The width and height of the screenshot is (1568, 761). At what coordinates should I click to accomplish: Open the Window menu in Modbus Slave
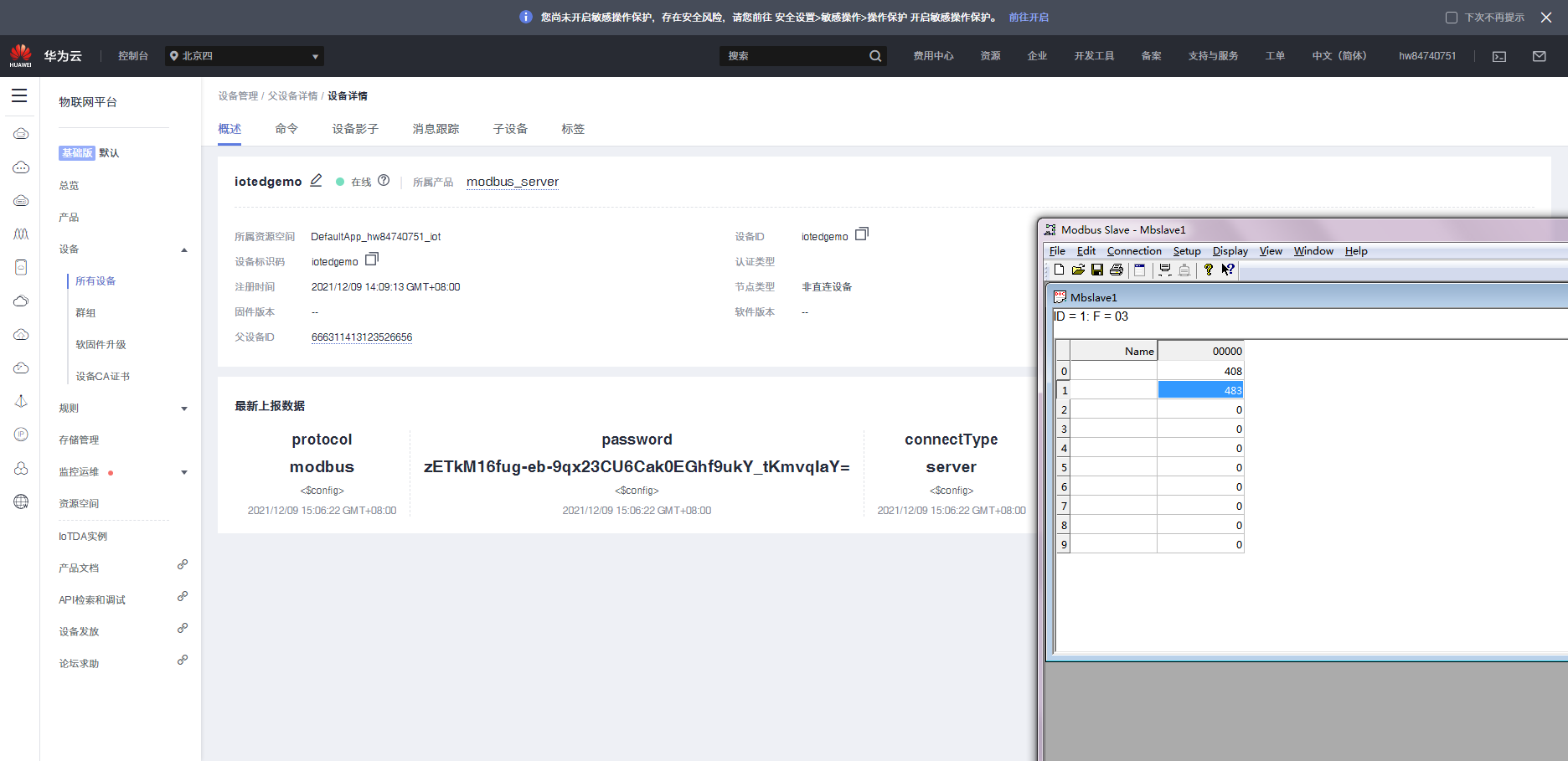(x=1313, y=251)
